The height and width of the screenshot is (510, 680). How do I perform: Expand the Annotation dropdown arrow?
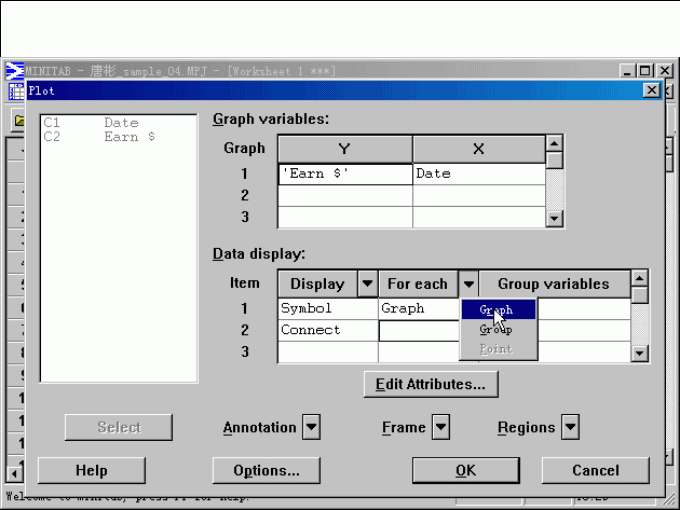coord(311,427)
